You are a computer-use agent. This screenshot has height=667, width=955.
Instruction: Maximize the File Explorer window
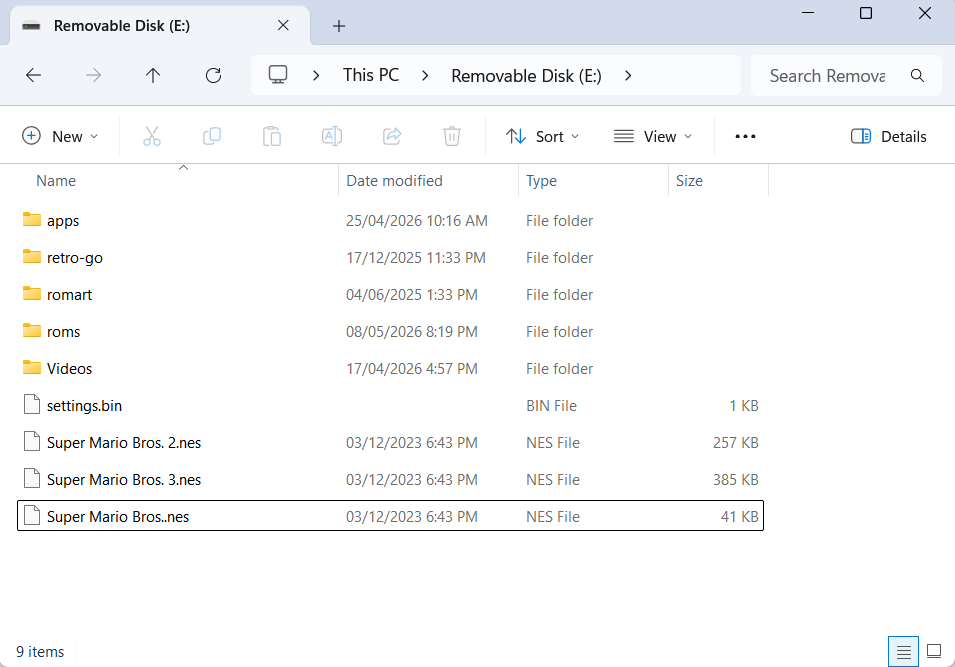click(x=865, y=13)
